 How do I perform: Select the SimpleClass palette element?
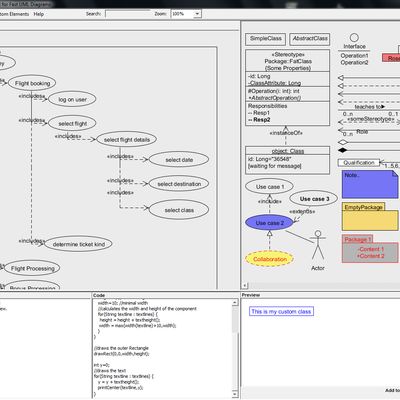tap(266, 39)
